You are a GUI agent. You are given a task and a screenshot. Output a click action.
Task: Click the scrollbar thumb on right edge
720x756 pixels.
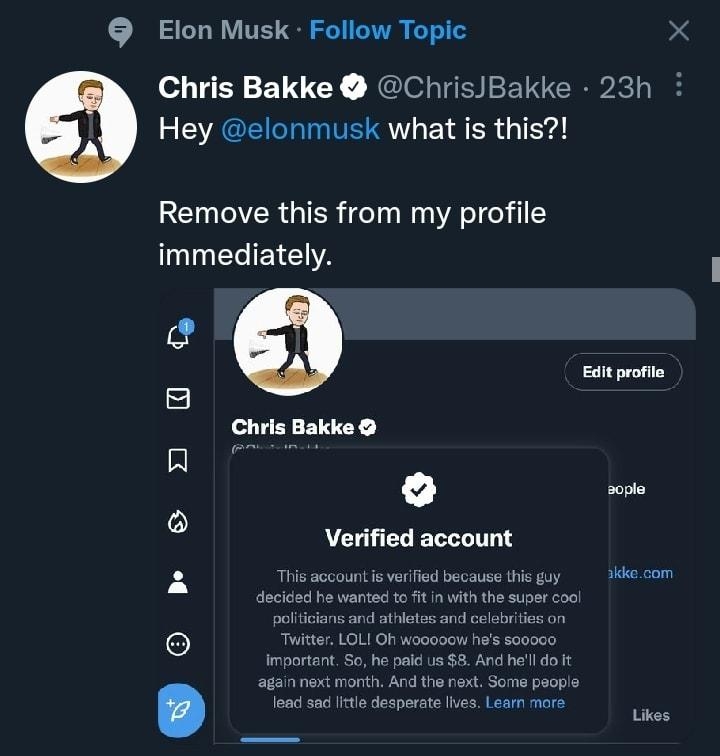715,269
